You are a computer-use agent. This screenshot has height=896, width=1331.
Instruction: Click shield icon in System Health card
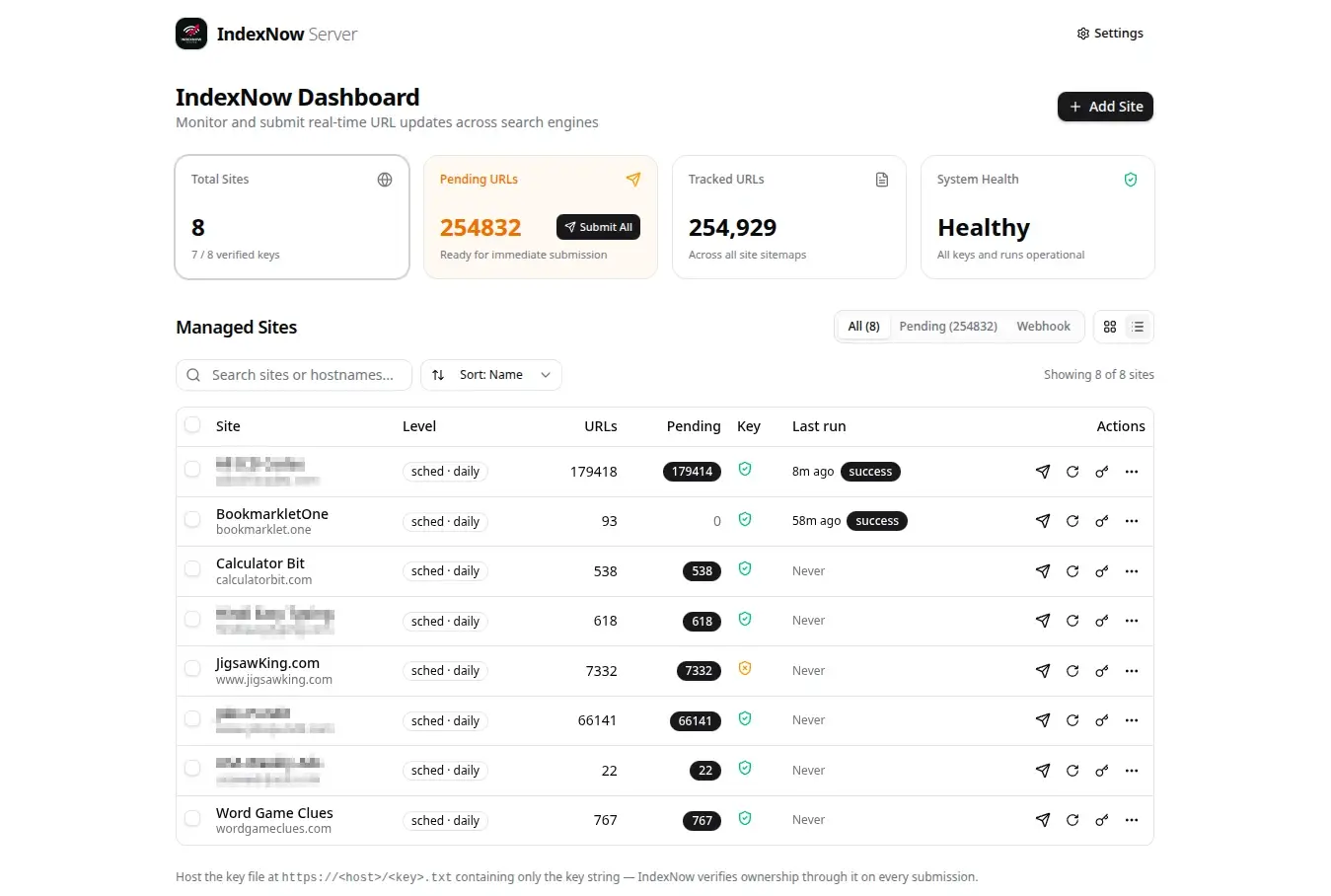click(x=1131, y=180)
